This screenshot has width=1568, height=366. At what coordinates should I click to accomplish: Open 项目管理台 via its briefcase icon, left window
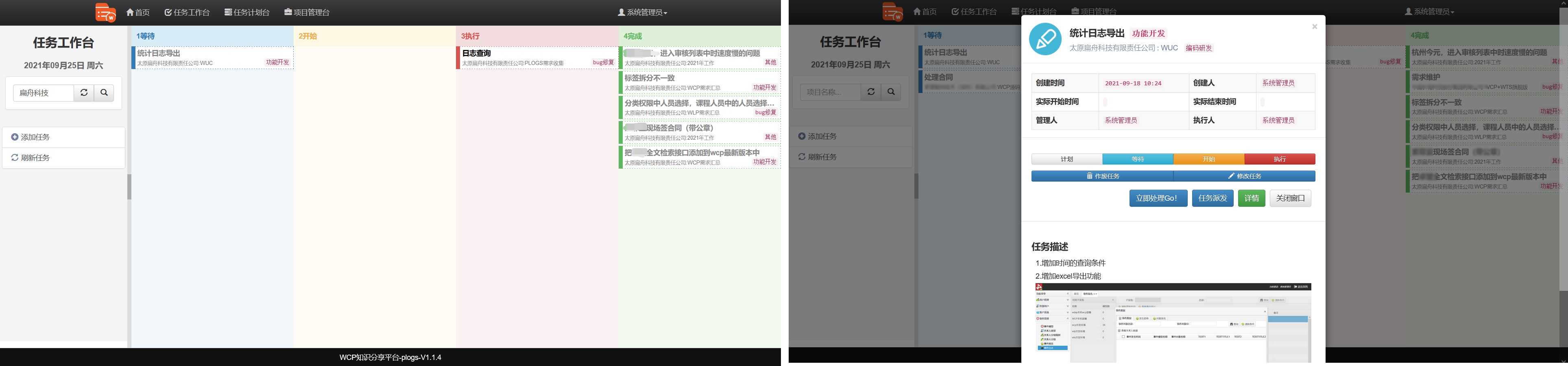coord(288,12)
